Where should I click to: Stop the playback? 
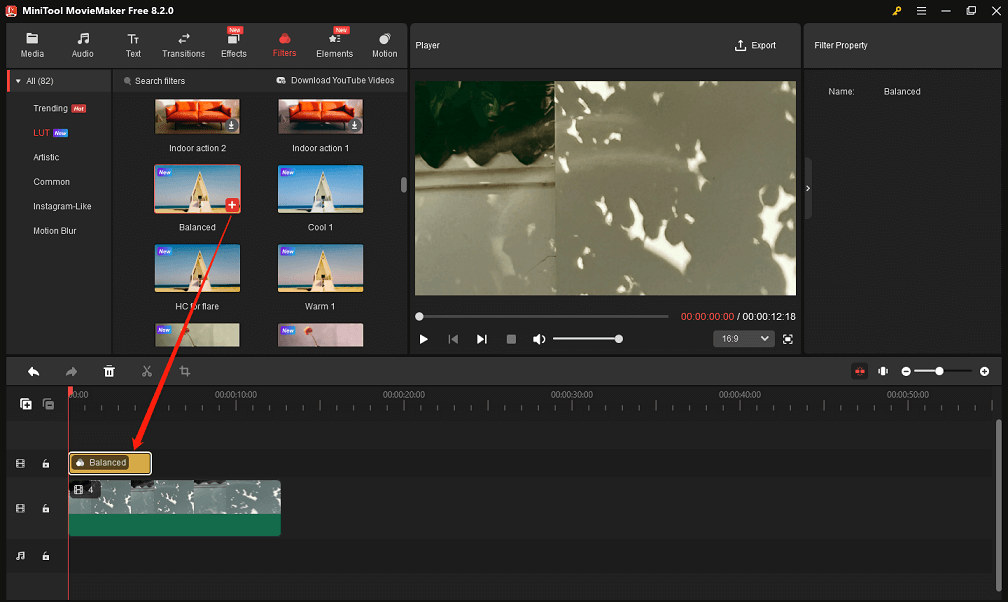point(511,339)
